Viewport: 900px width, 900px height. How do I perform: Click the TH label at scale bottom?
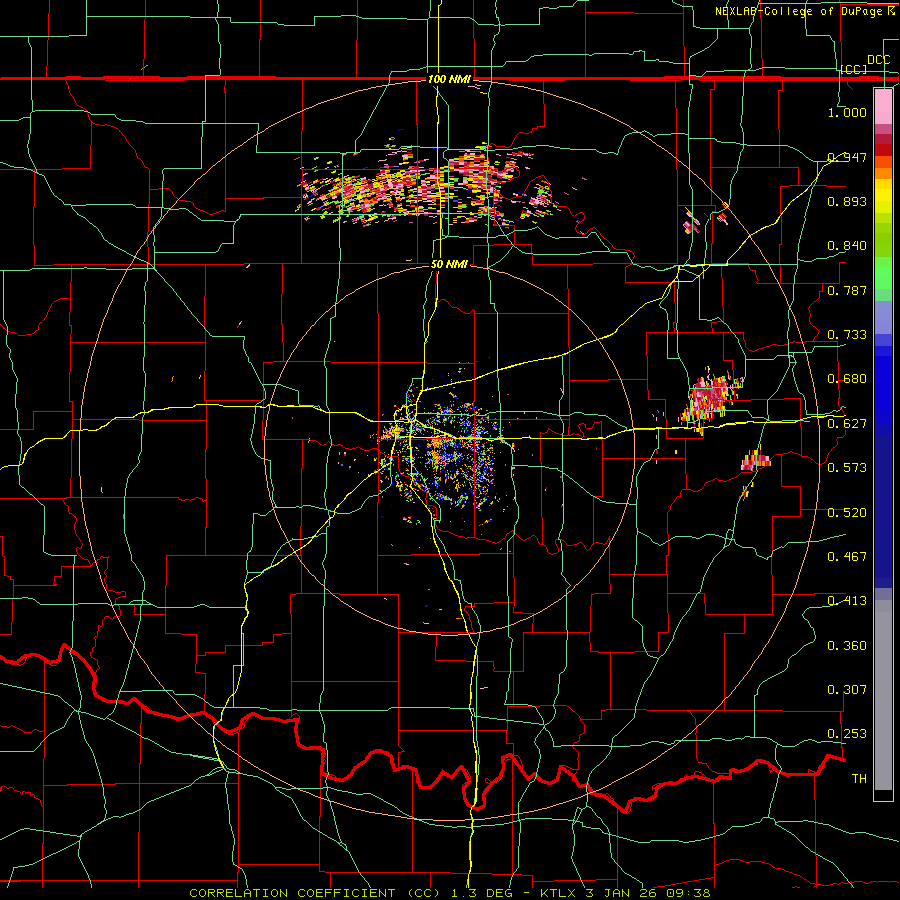click(x=859, y=779)
